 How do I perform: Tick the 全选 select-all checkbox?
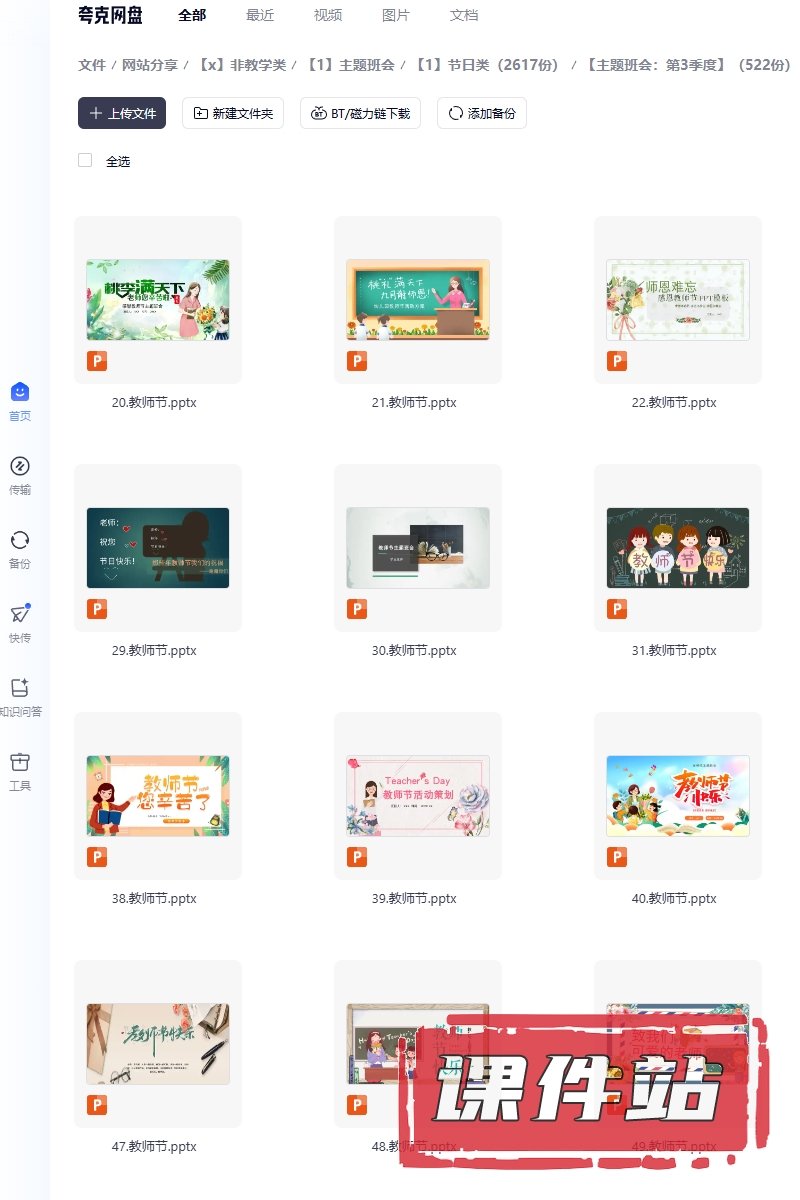[85, 161]
